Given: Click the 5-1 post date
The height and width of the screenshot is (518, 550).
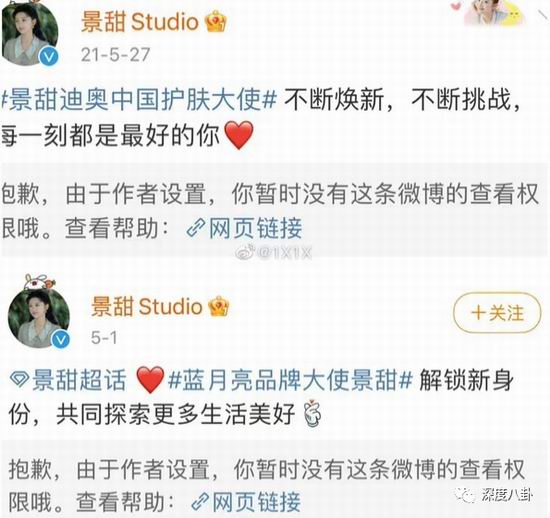Looking at the screenshot, I should tap(104, 338).
